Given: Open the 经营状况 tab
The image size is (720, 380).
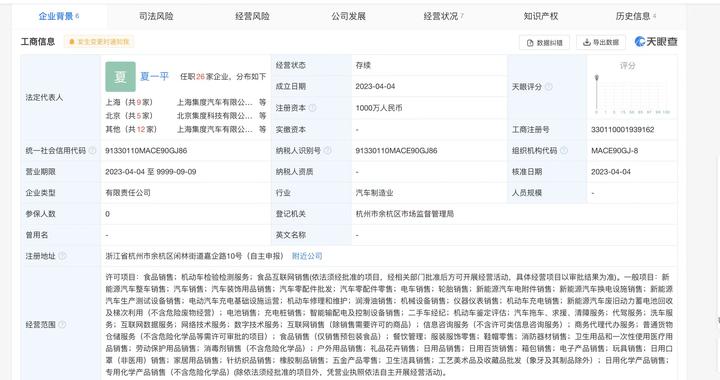Looking at the screenshot, I should coord(444,16).
